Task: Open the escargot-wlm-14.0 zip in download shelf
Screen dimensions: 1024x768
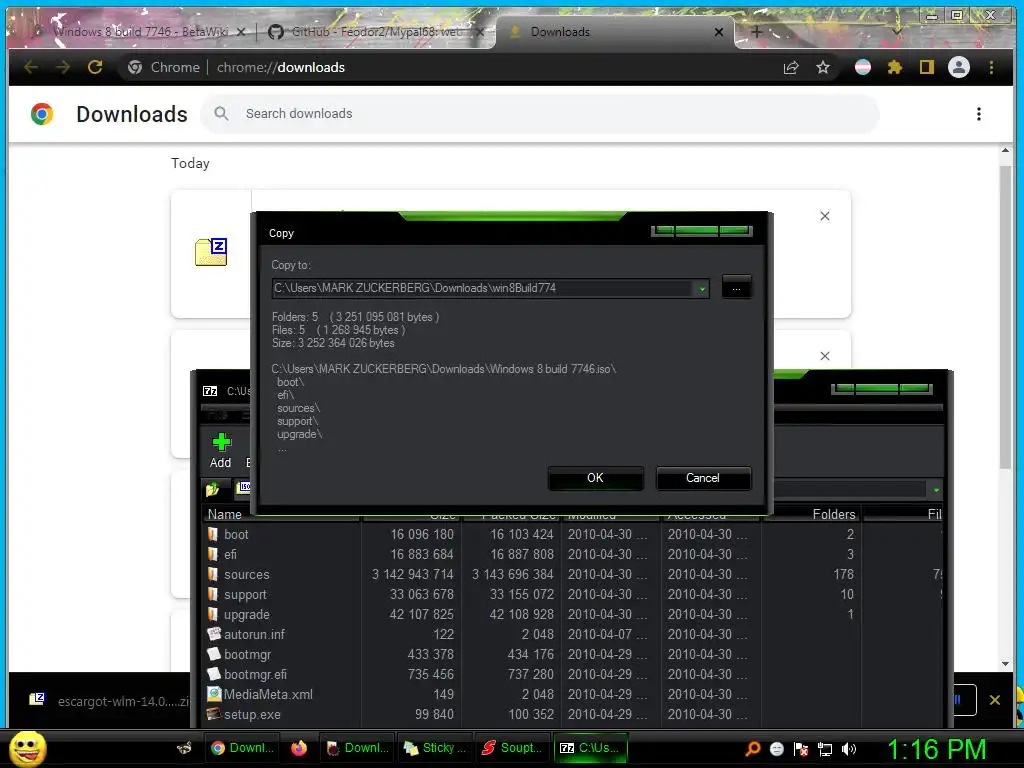Action: pyautogui.click(x=110, y=701)
